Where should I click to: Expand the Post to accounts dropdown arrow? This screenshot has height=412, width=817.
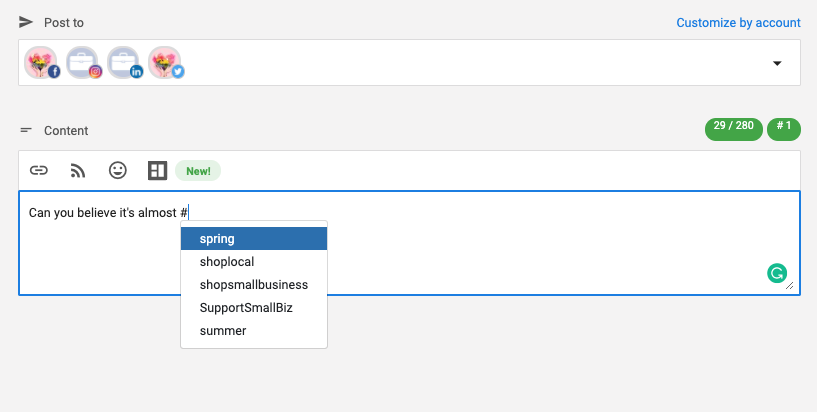[777, 64]
